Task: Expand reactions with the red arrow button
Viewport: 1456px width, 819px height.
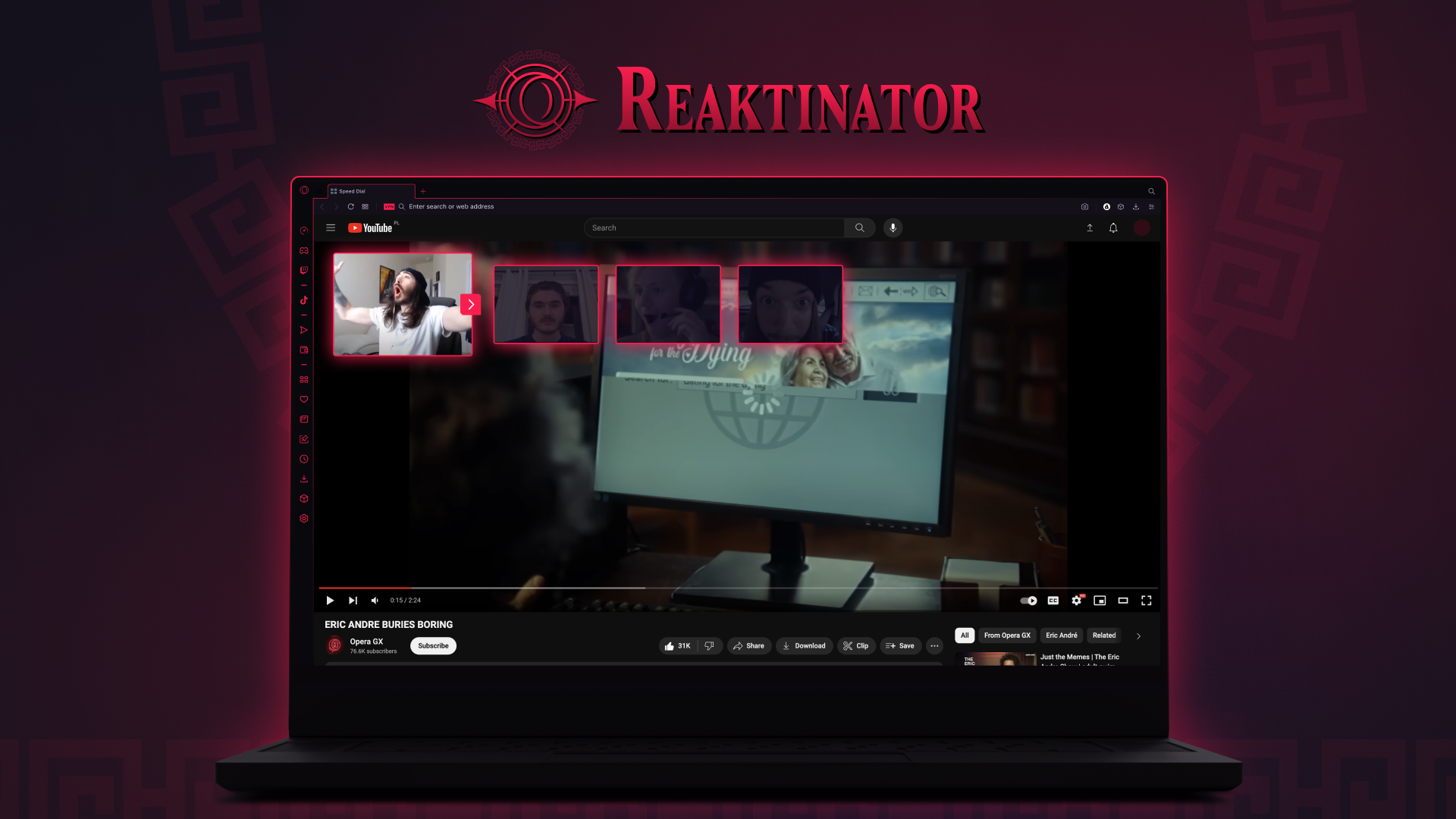Action: coord(471,304)
